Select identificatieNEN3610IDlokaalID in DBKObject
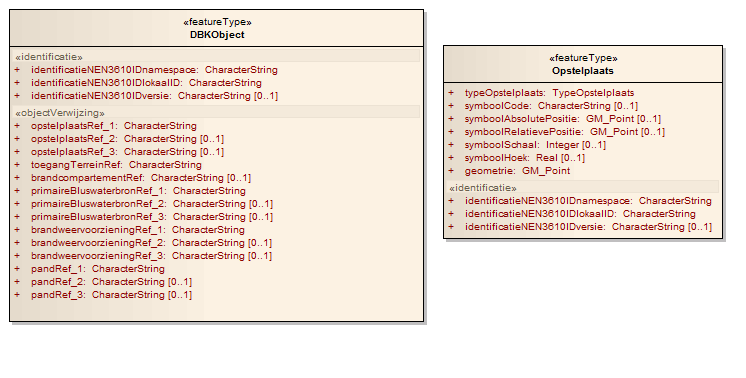Viewport: 746px width, 378px height. [147, 83]
